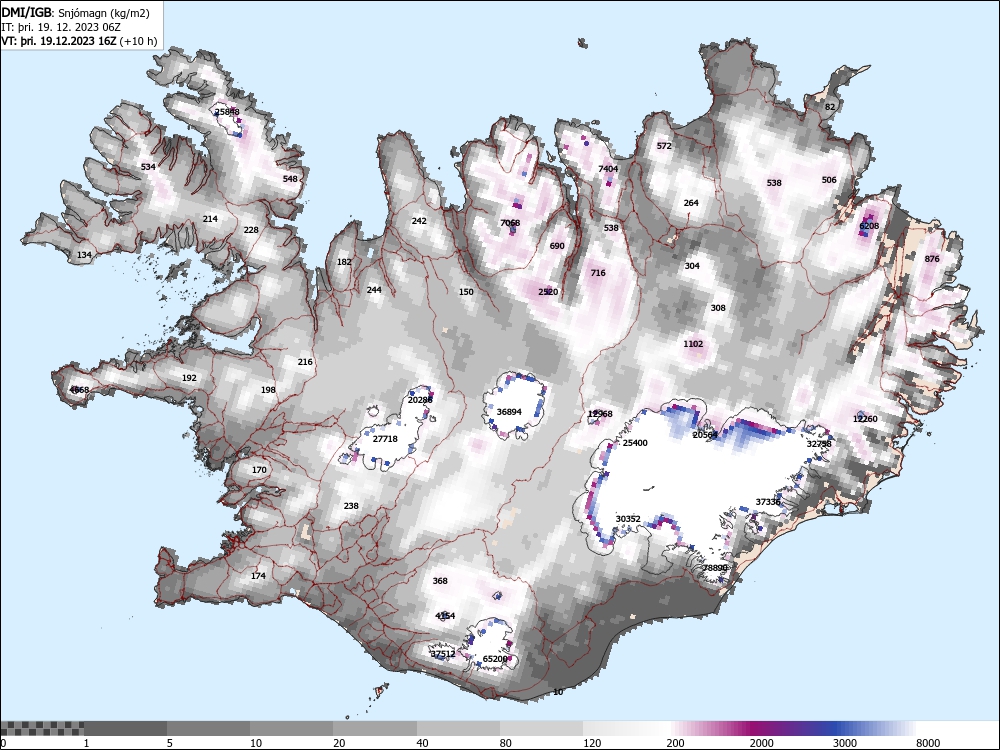Viewport: 1000px width, 750px height.
Task: Click the snow value 7404
Action: pyautogui.click(x=608, y=169)
